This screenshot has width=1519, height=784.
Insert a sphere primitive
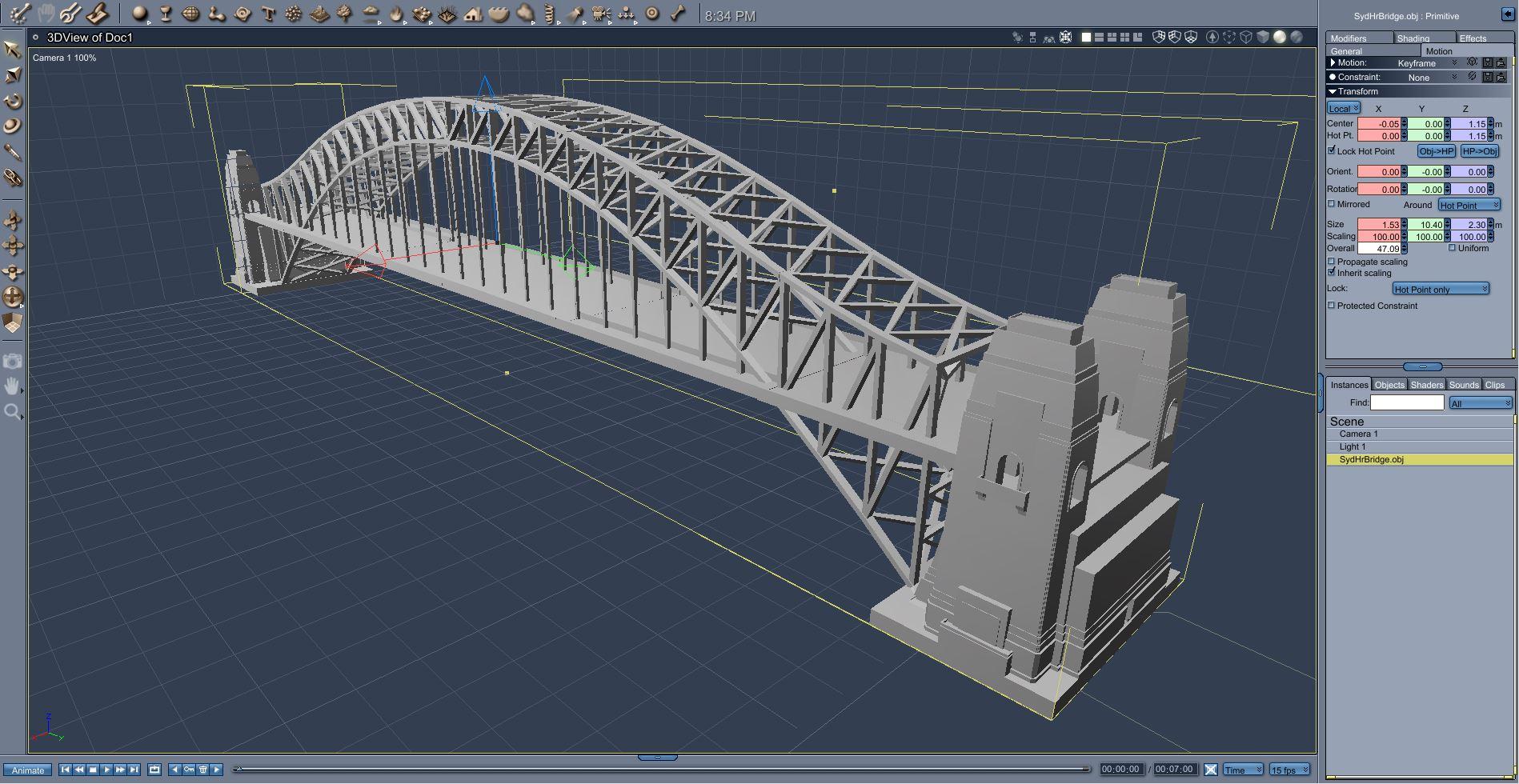(x=140, y=14)
